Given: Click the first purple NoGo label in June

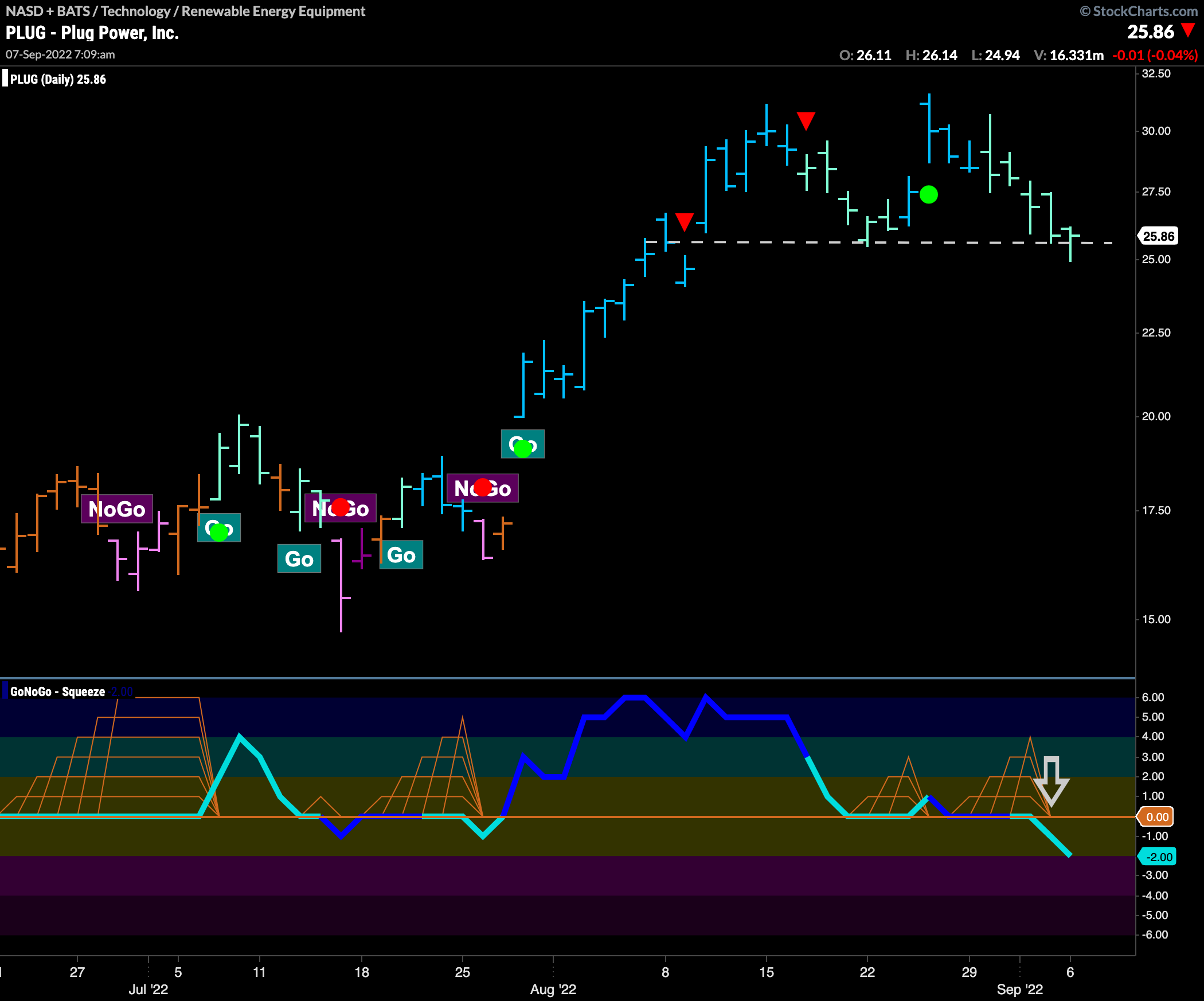Looking at the screenshot, I should tap(117, 509).
